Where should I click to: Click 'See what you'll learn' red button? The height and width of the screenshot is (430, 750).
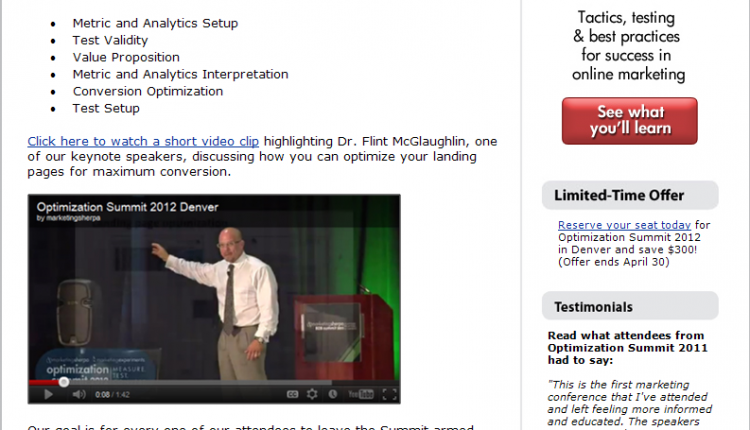pos(629,121)
